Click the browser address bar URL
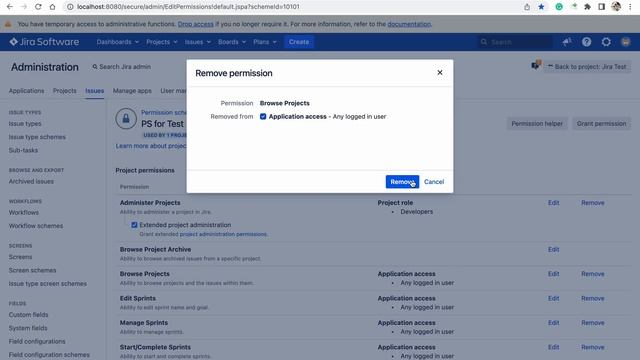This screenshot has height=360, width=640. pos(188,7)
